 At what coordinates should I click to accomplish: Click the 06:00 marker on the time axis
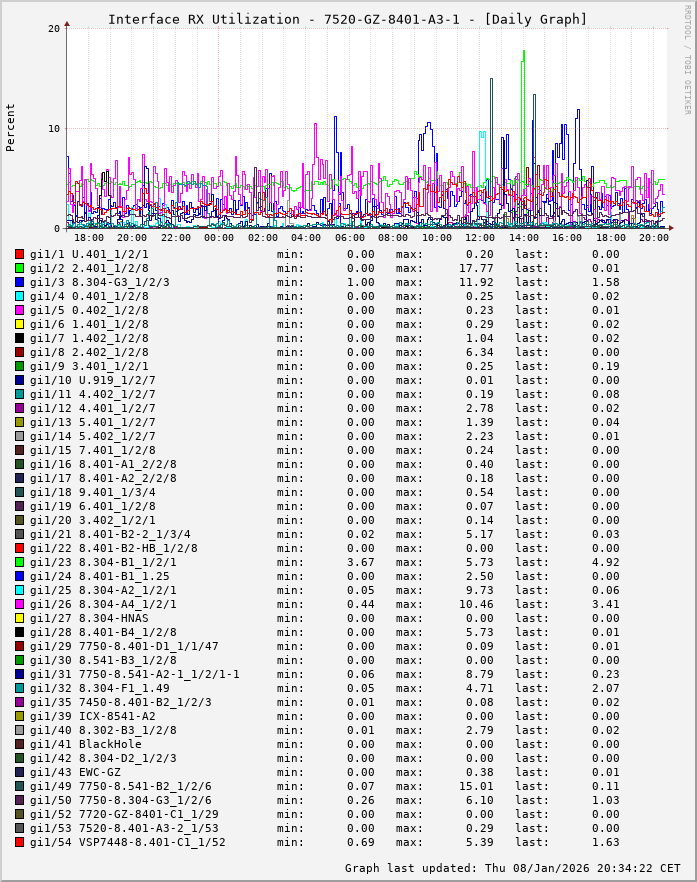(350, 237)
